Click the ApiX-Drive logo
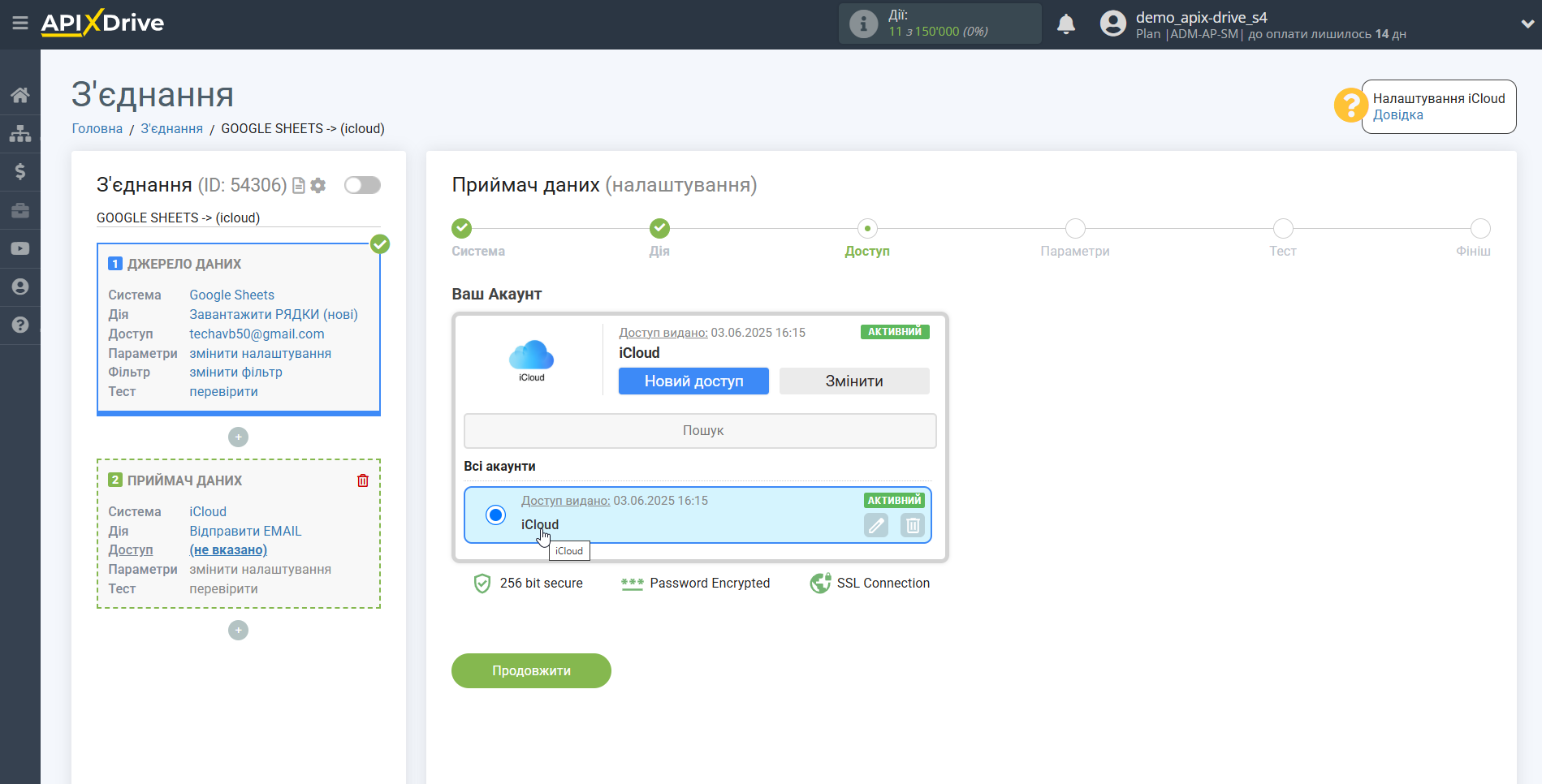This screenshot has height=784, width=1542. tap(102, 23)
